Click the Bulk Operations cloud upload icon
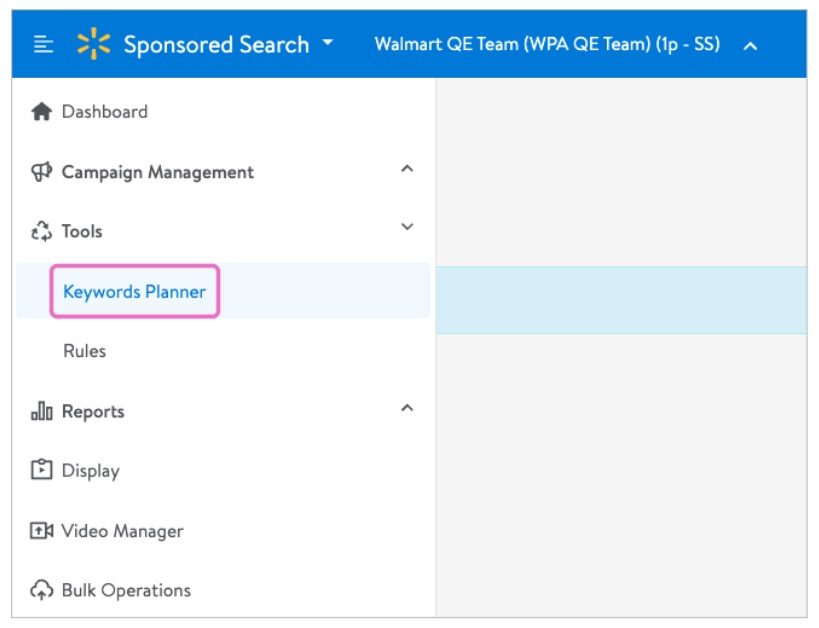Image resolution: width=819 pixels, height=628 pixels. coord(41,590)
